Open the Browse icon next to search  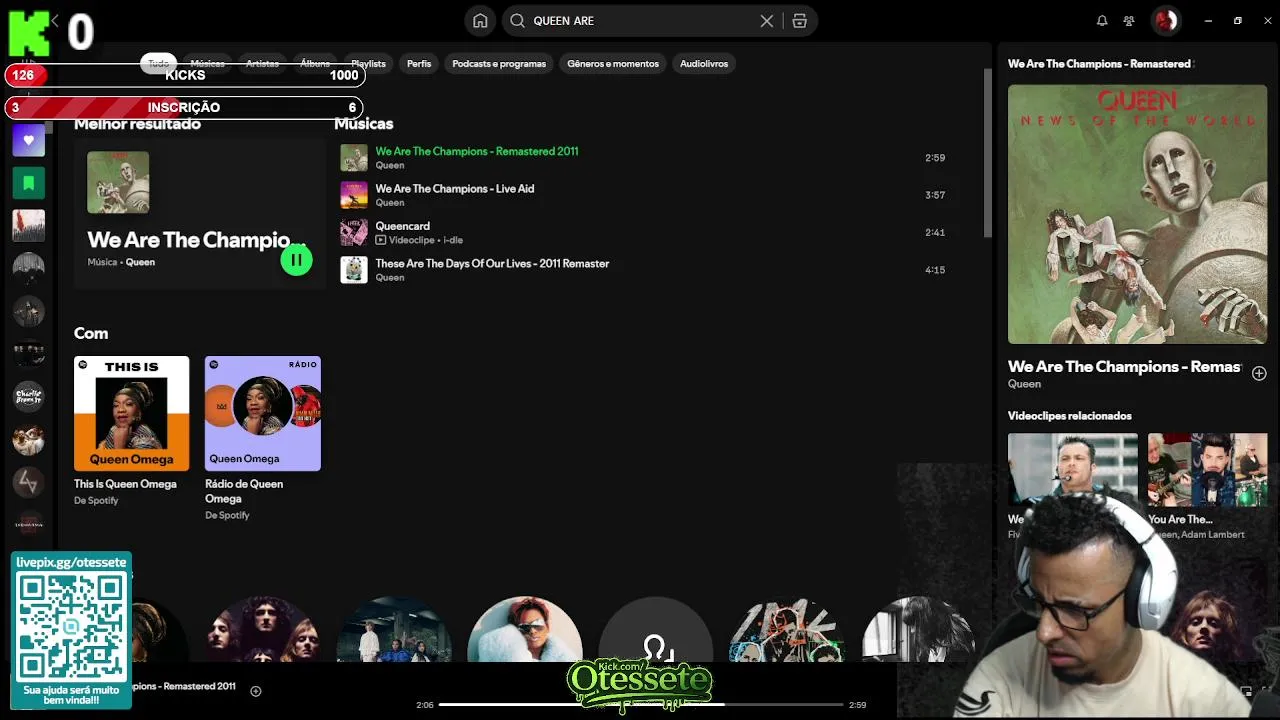coord(799,21)
